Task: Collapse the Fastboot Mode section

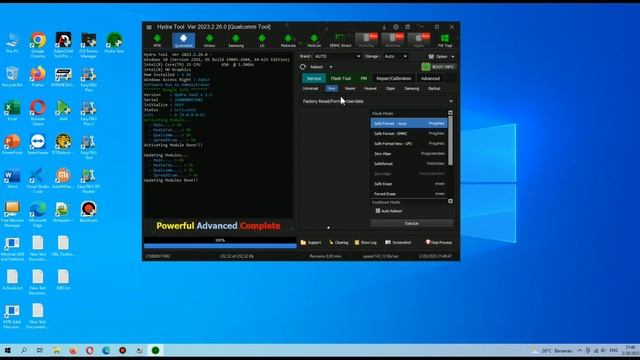Action: pyautogui.click(x=450, y=201)
